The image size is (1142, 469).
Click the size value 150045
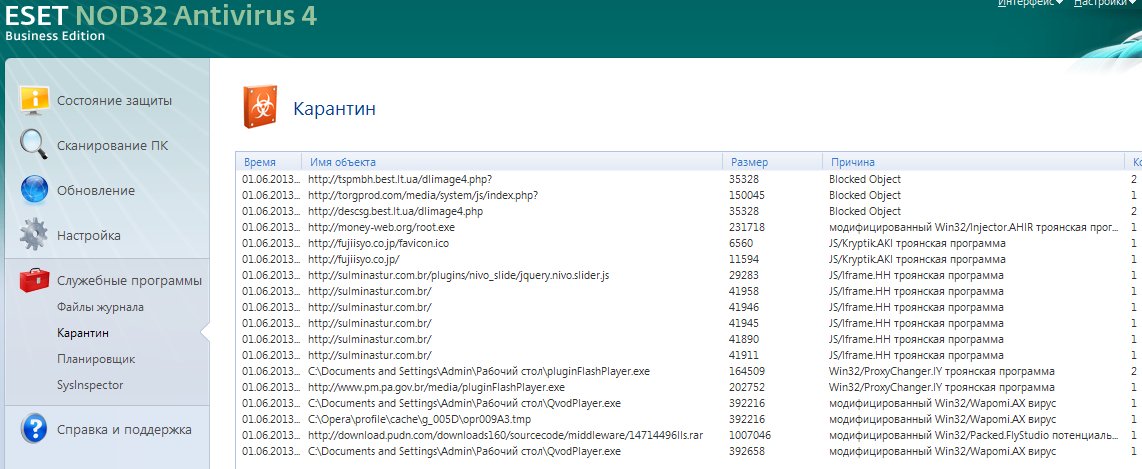tap(747, 195)
